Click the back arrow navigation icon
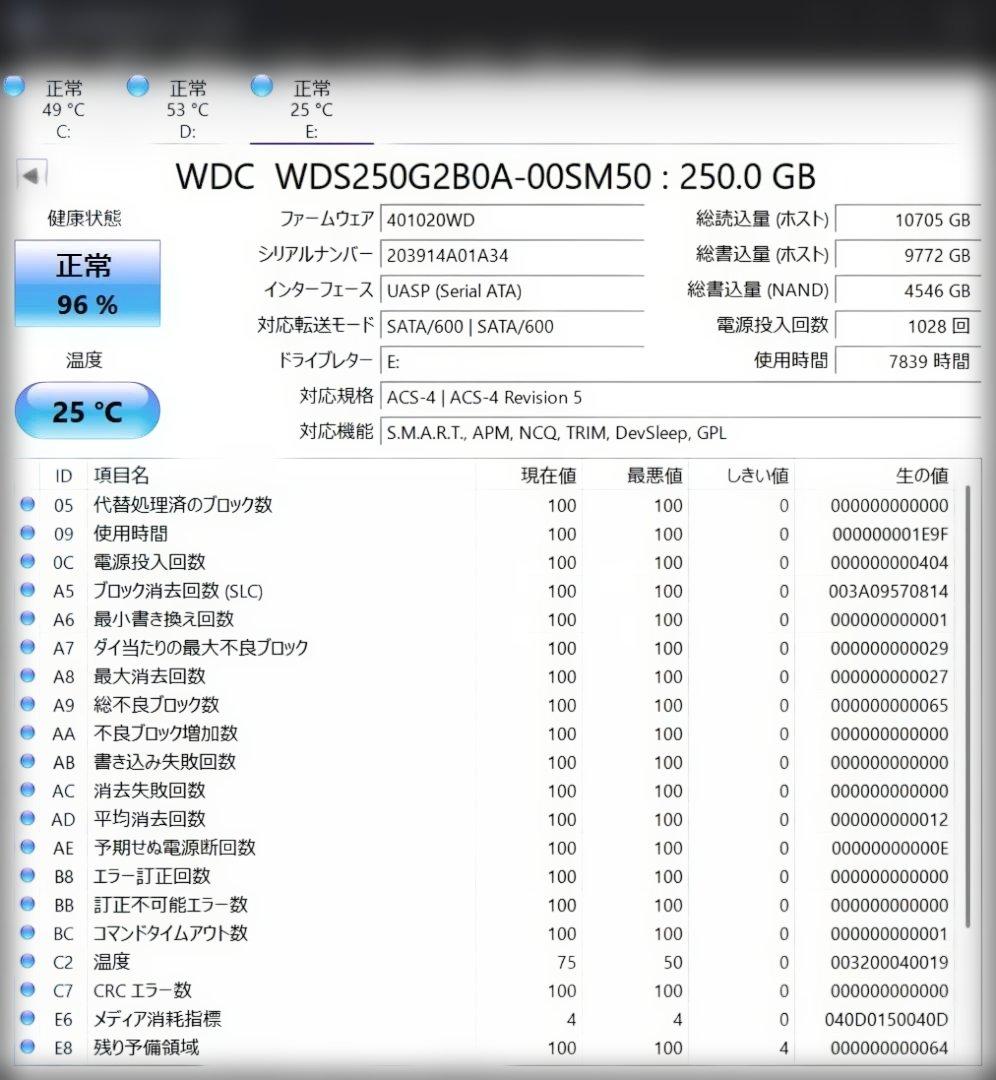996x1080 pixels. pyautogui.click(x=33, y=173)
